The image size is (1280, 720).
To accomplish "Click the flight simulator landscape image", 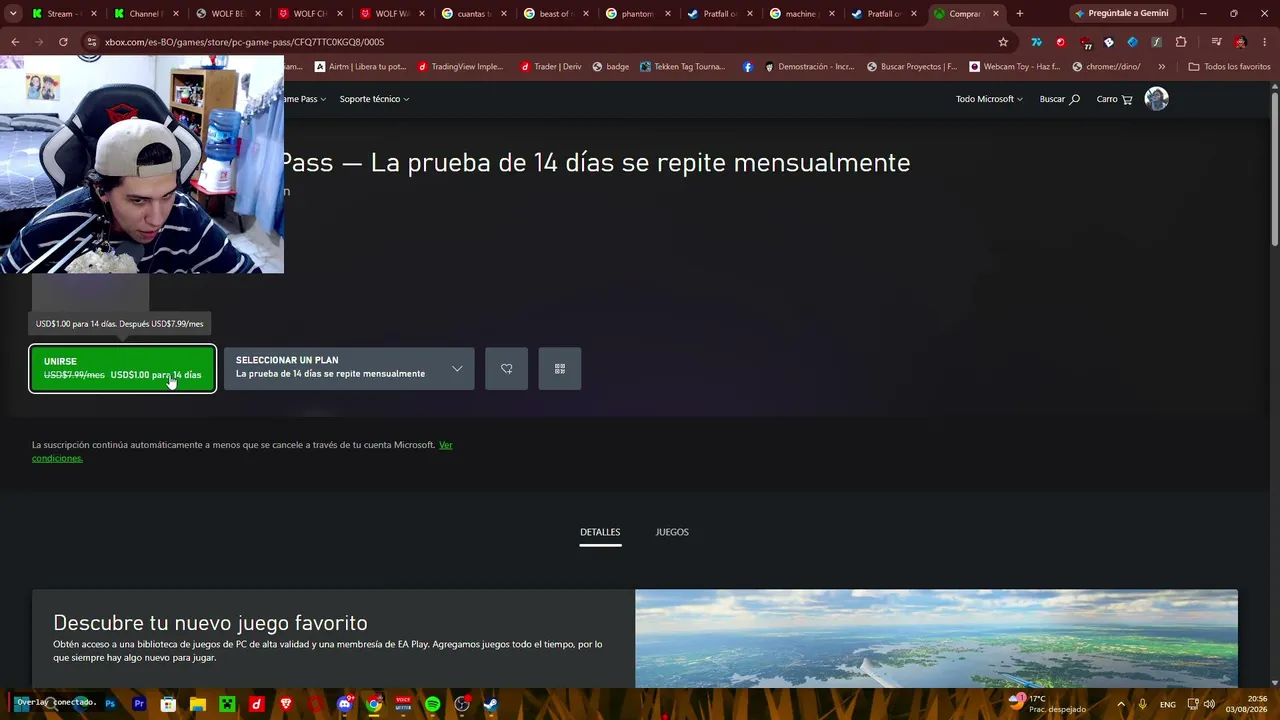I will (936, 638).
